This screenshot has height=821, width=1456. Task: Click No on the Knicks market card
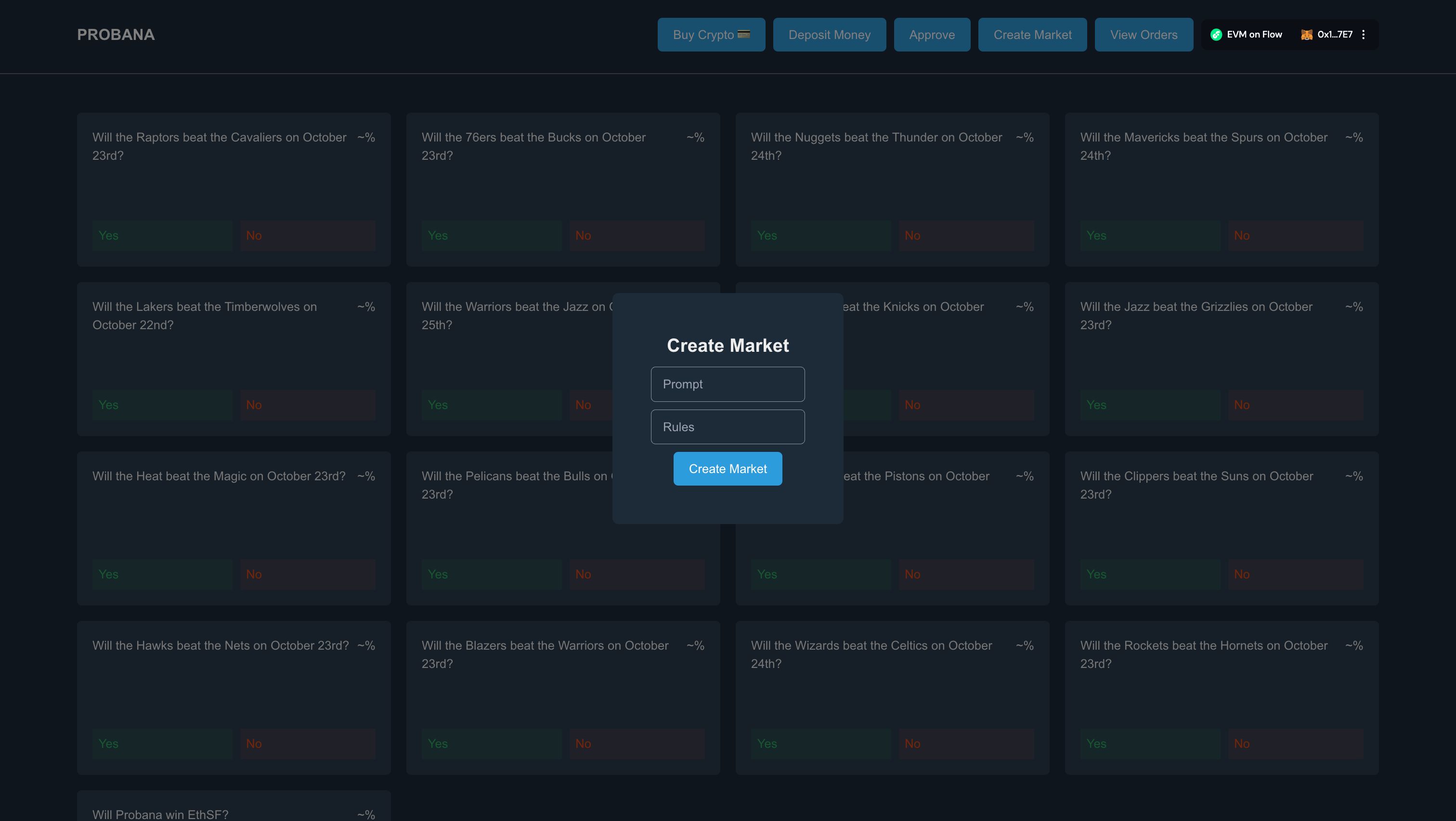click(966, 405)
